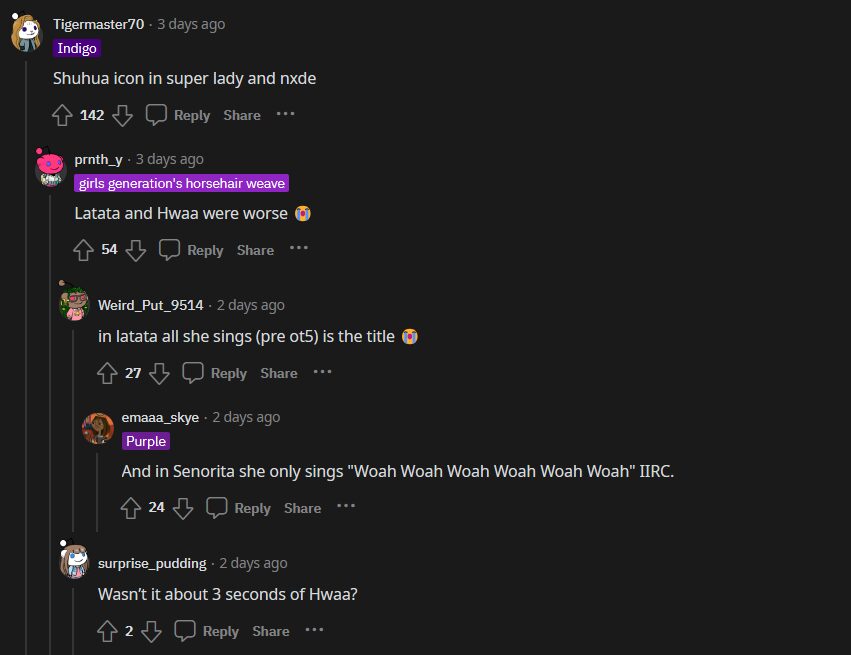The height and width of the screenshot is (655, 851).
Task: Downvote emaaa_skye's Senorita comment
Action: (x=183, y=508)
